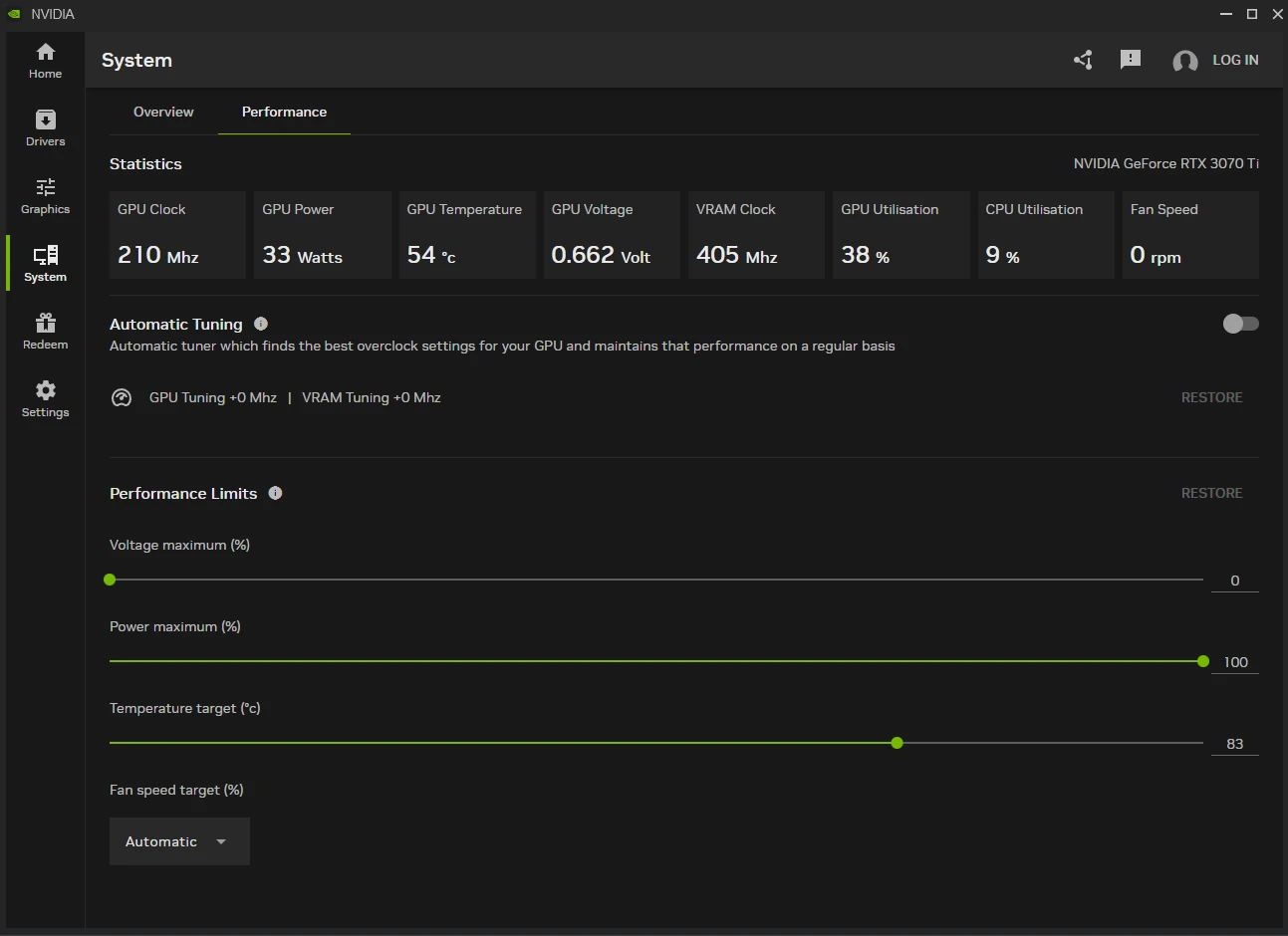Screen dimensions: 1288x936
Task: Click the LOG IN button
Action: pyautogui.click(x=1235, y=60)
